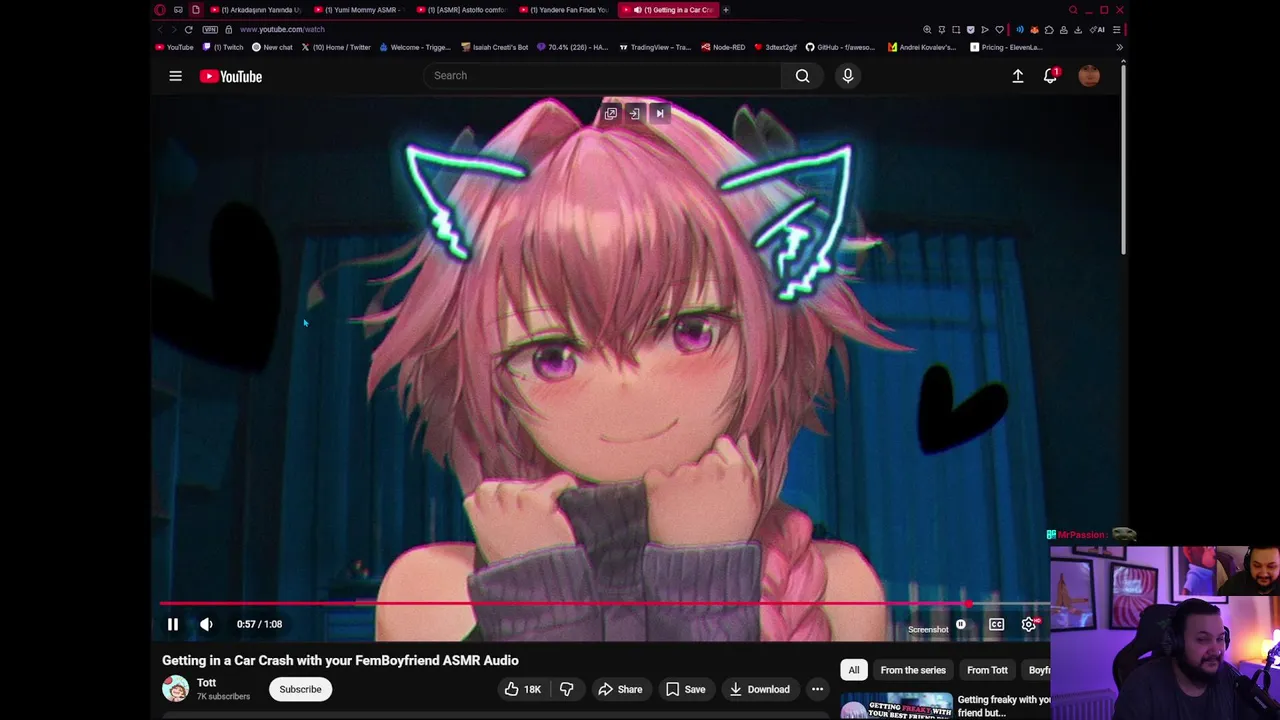Start voice search with microphone icon
This screenshot has height=720, width=1280.
847,76
